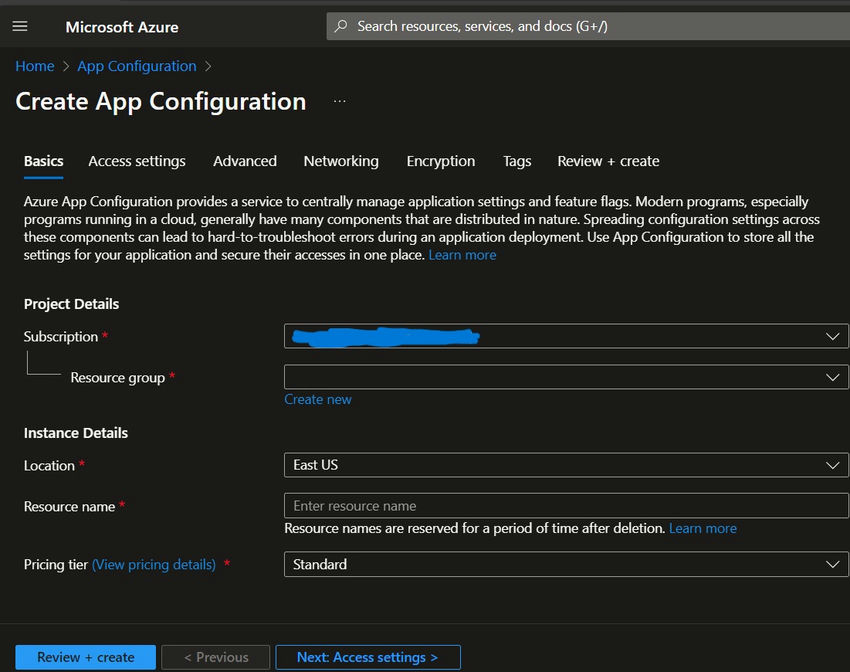Viewport: 850px width, 672px height.
Task: Switch to the Access settings tab
Action: tap(137, 161)
